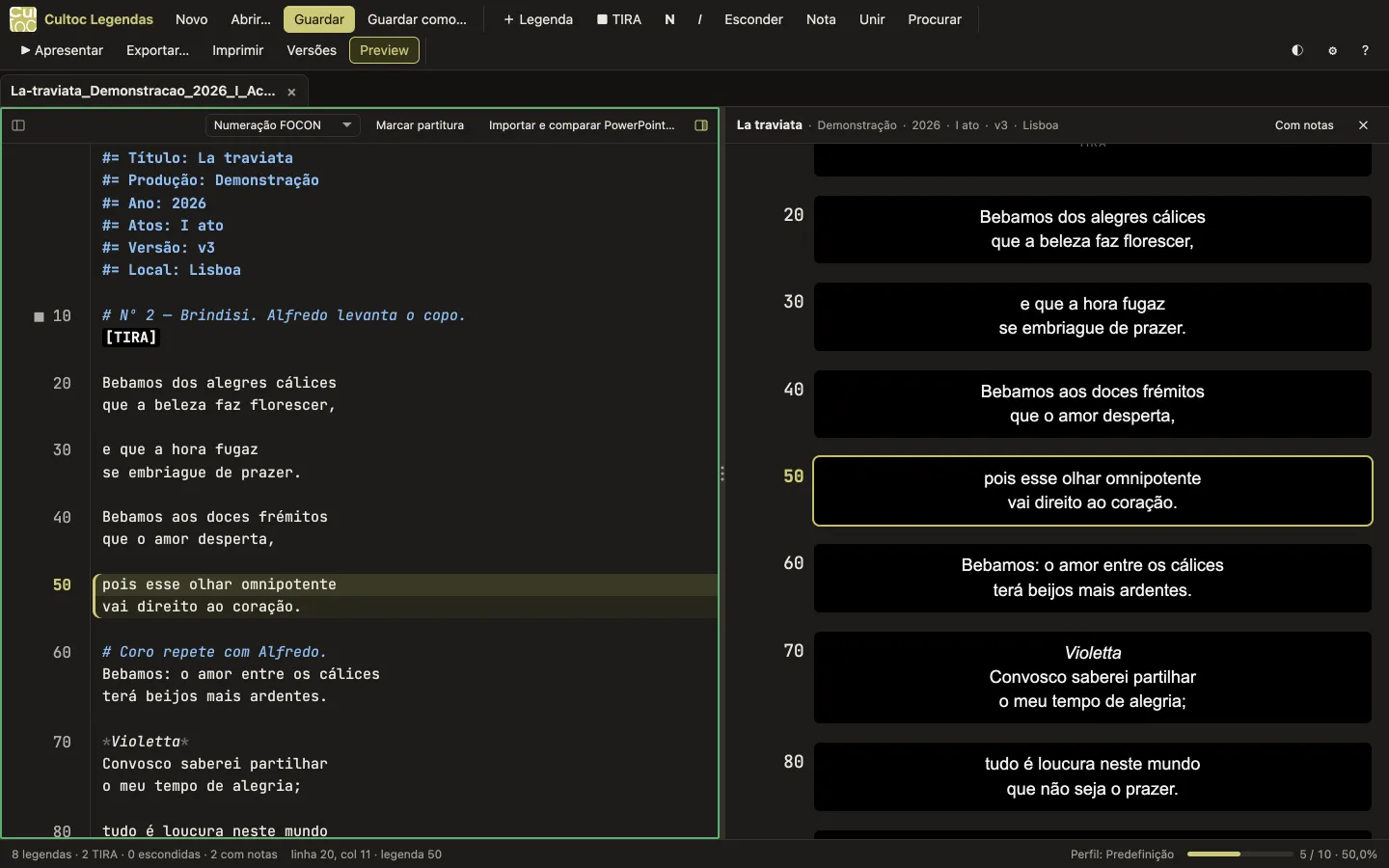Toggle the Preview button

[384, 50]
